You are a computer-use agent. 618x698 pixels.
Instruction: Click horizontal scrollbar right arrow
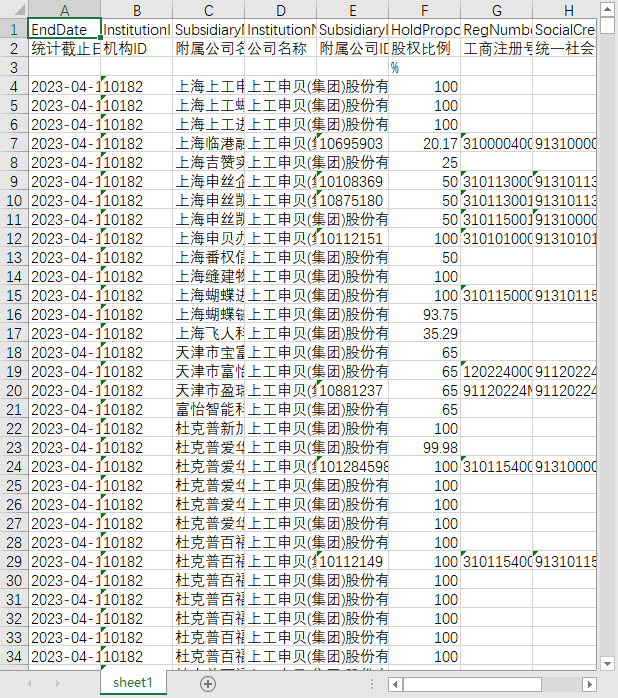590,684
